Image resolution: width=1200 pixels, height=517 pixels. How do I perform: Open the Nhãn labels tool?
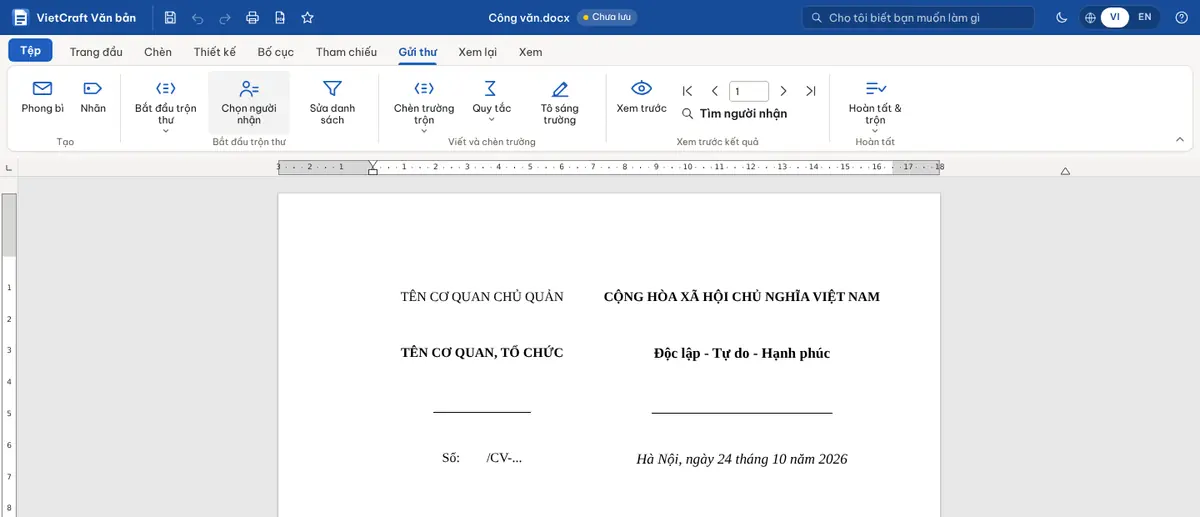coord(93,98)
